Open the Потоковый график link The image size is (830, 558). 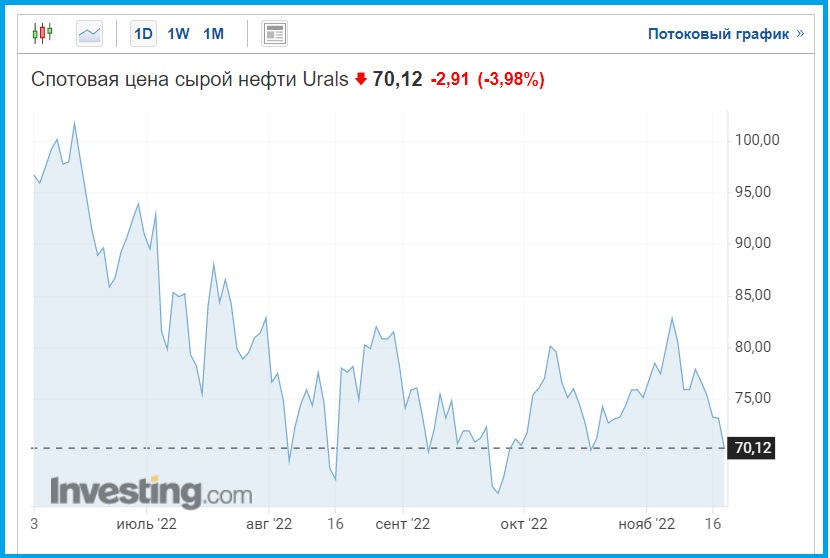click(718, 34)
